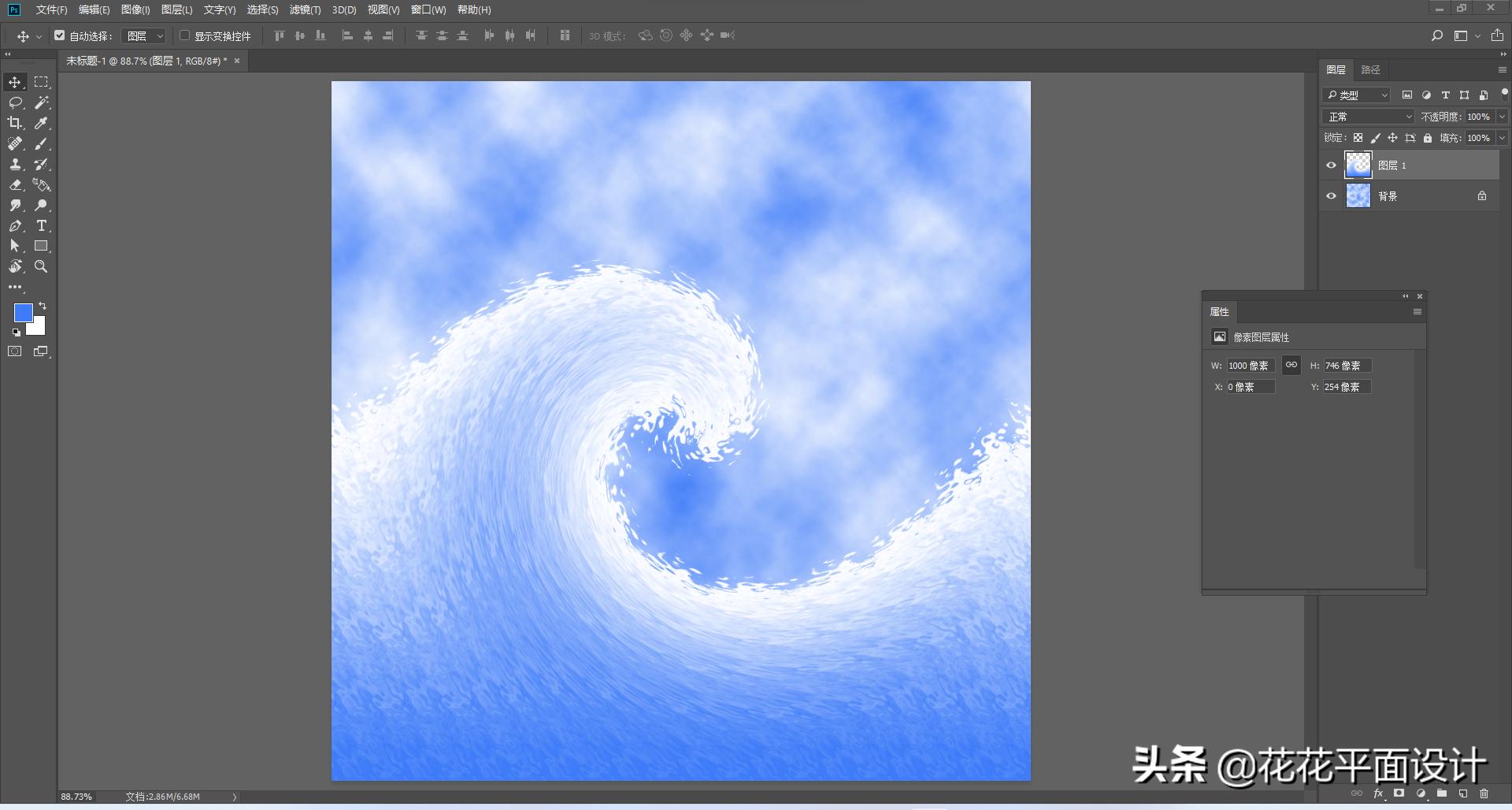Click the link width and height button
The image size is (1512, 810).
1291,365
